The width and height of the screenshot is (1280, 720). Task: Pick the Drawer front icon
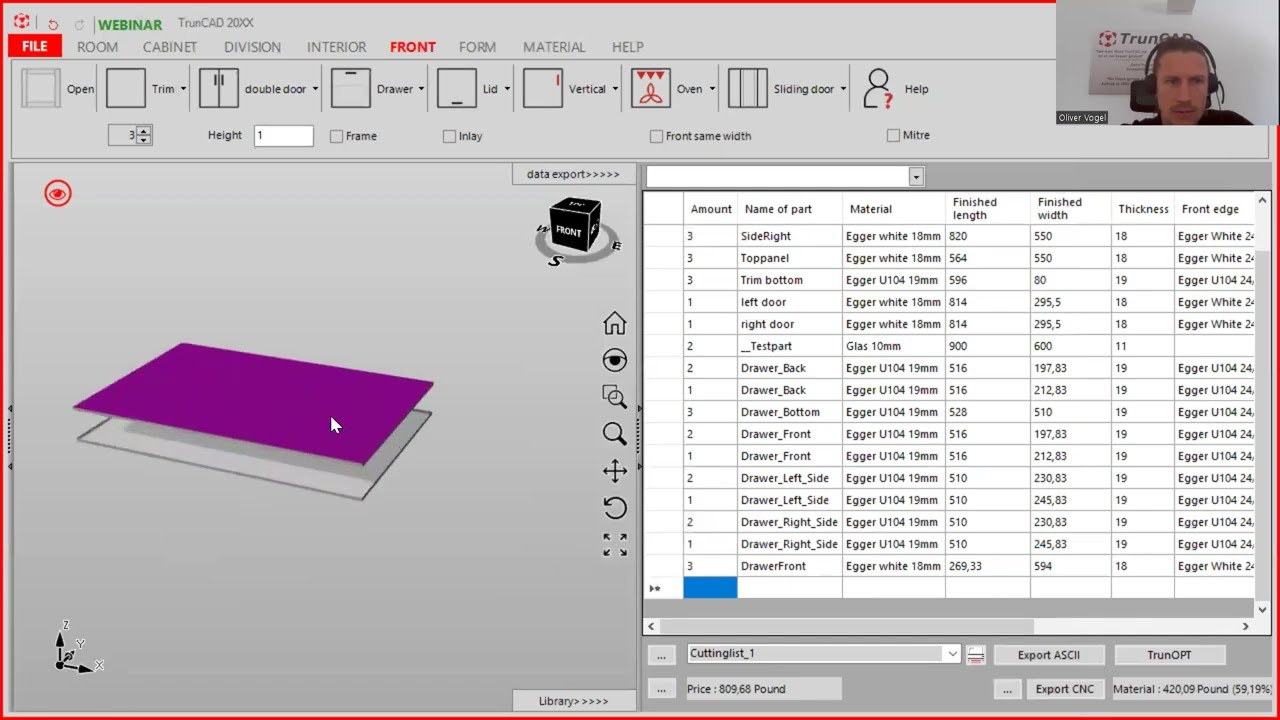click(351, 88)
